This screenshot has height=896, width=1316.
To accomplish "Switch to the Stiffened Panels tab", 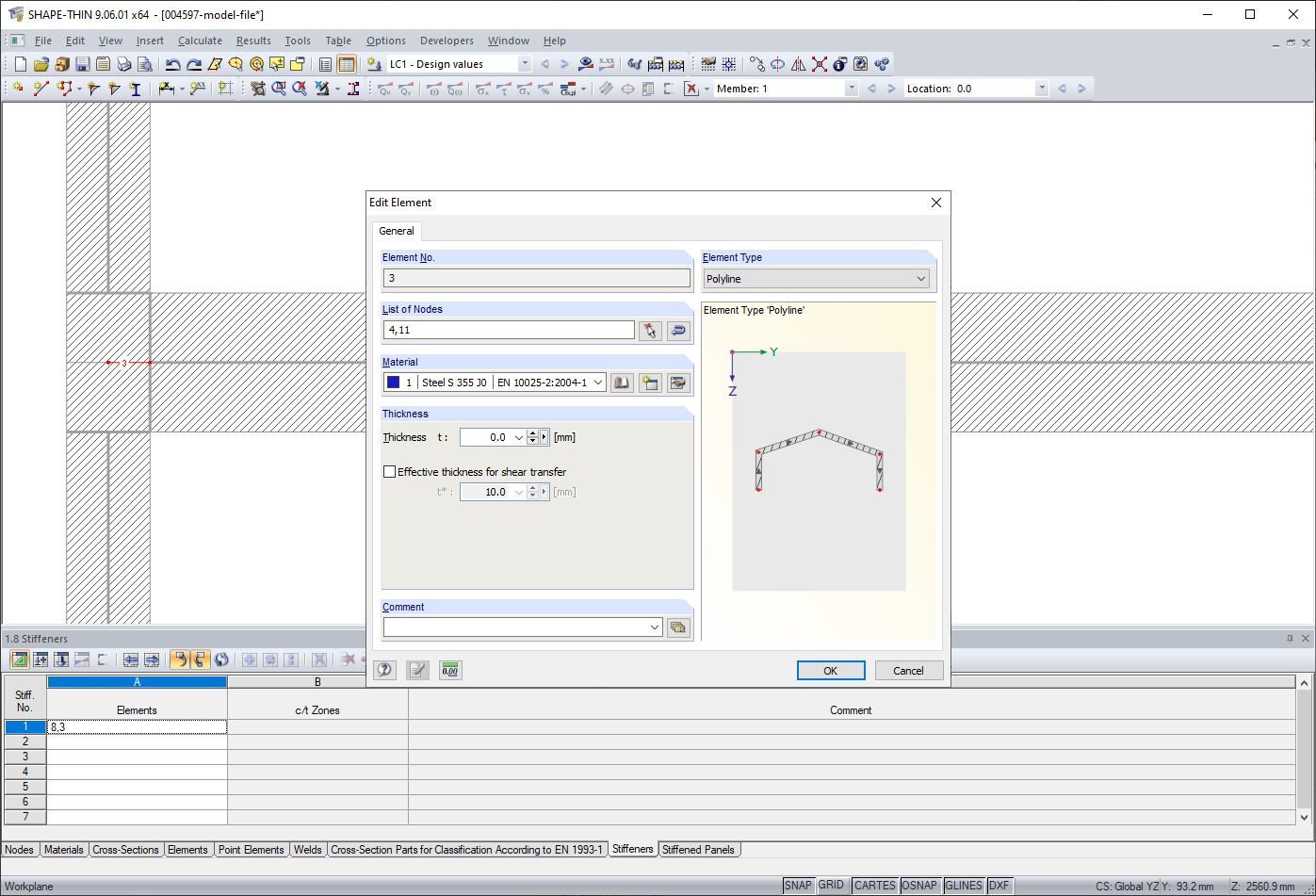I will 698,850.
